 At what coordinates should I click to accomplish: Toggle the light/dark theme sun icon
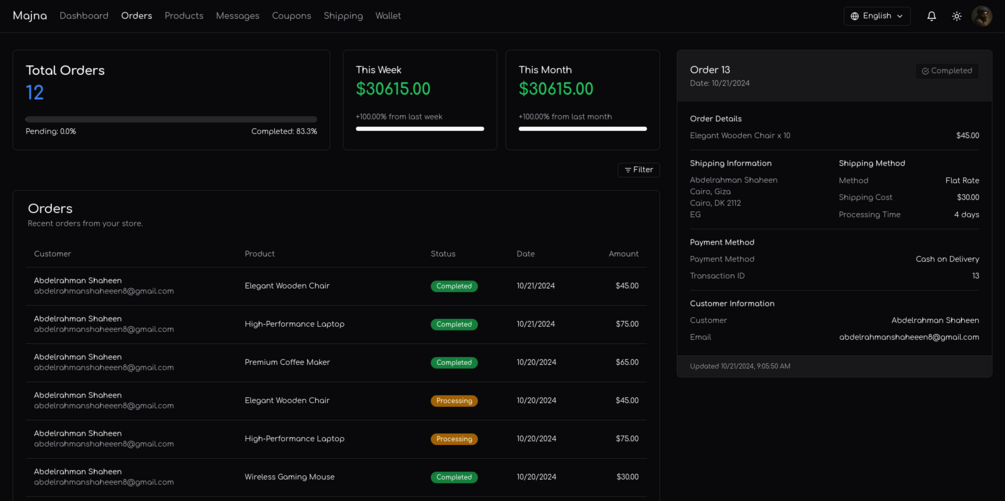click(x=957, y=16)
